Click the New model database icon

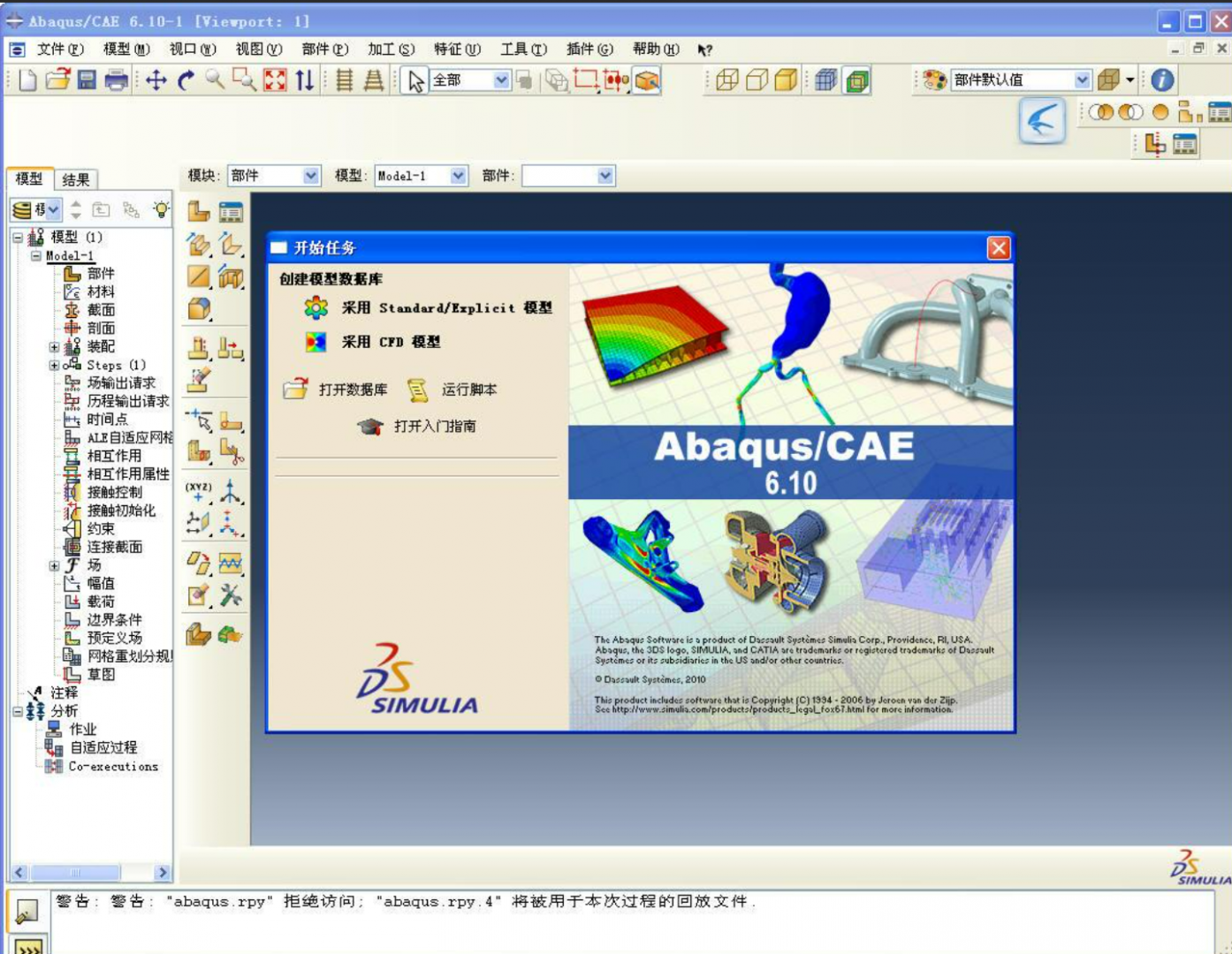[x=27, y=80]
